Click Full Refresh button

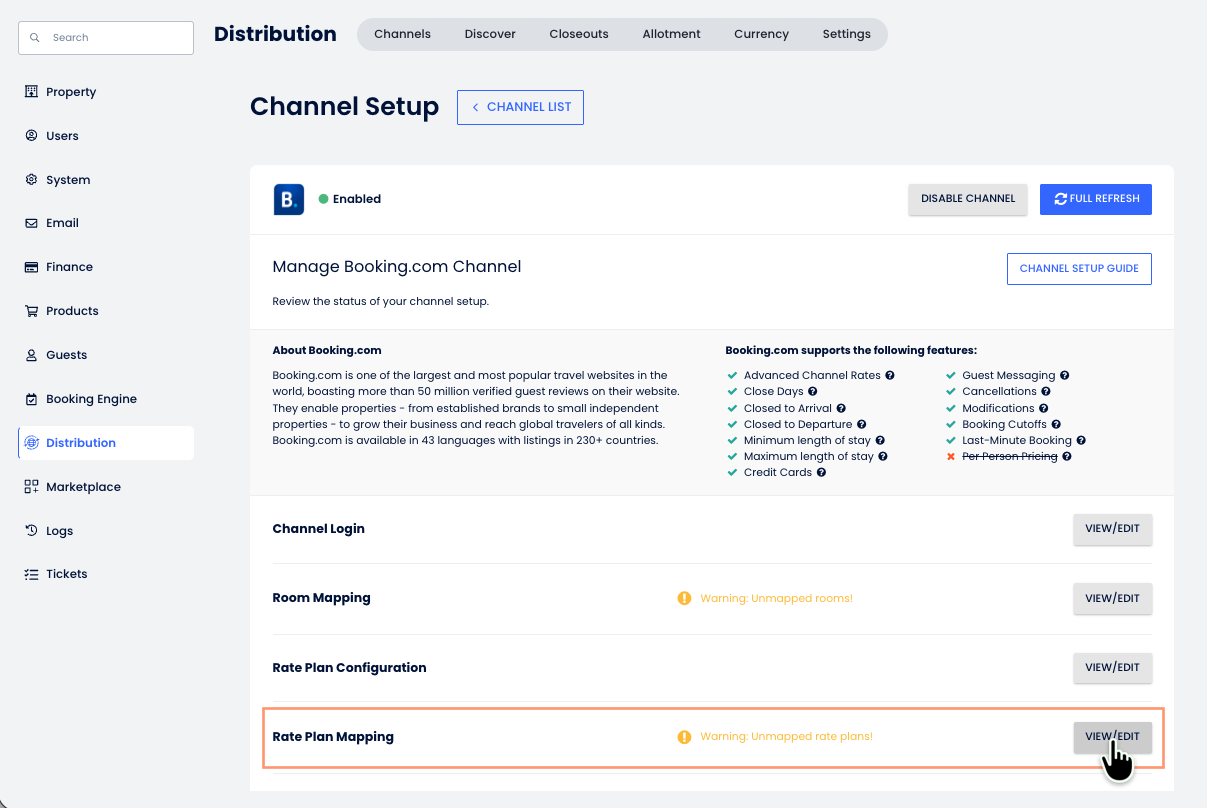pyautogui.click(x=1096, y=199)
